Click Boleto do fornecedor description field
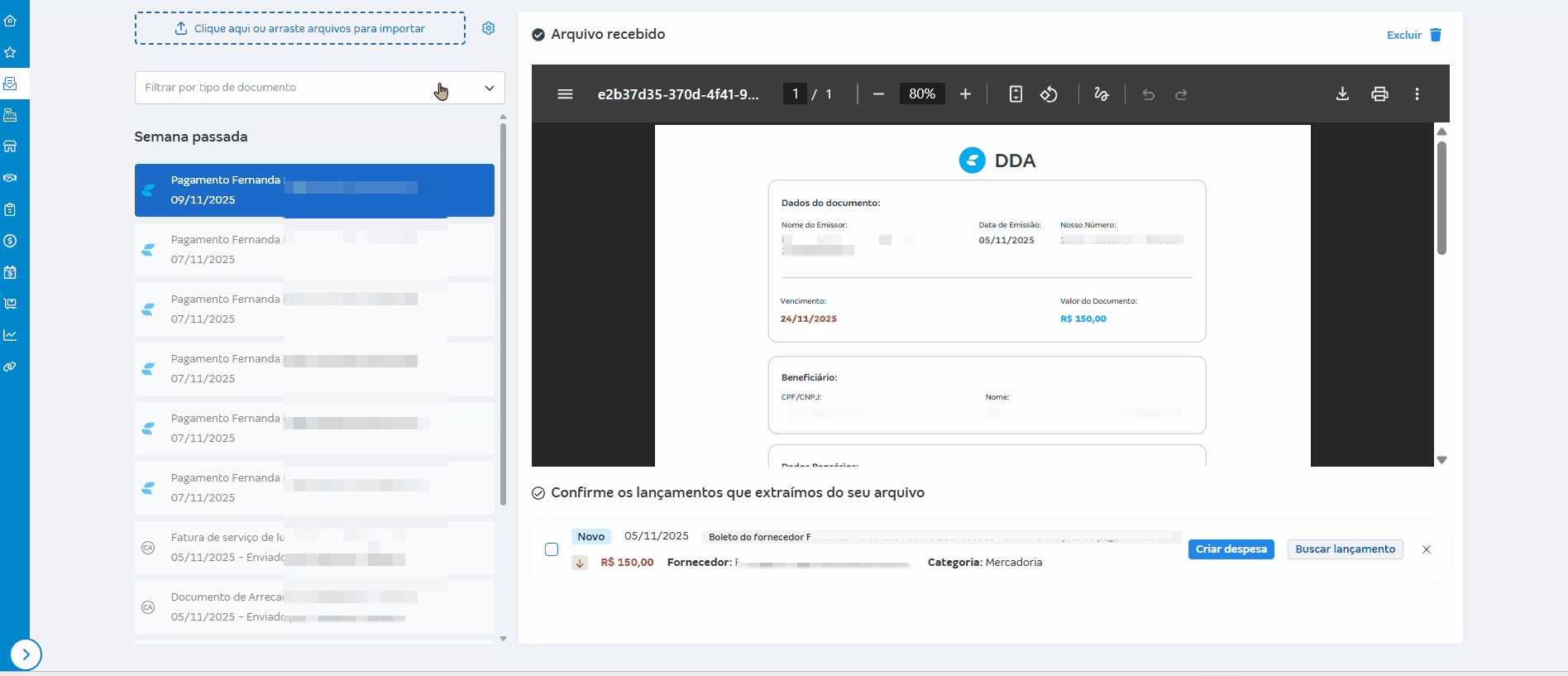 (942, 537)
